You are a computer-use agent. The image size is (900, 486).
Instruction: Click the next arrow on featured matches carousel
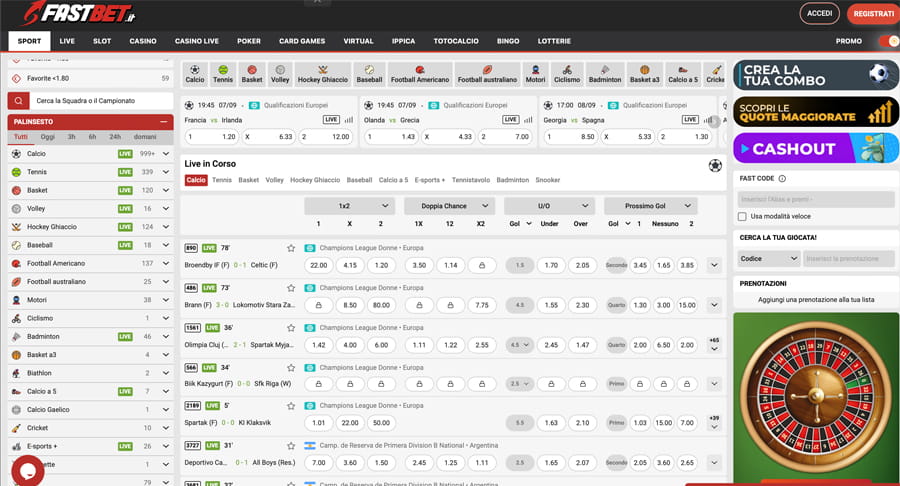click(x=715, y=121)
